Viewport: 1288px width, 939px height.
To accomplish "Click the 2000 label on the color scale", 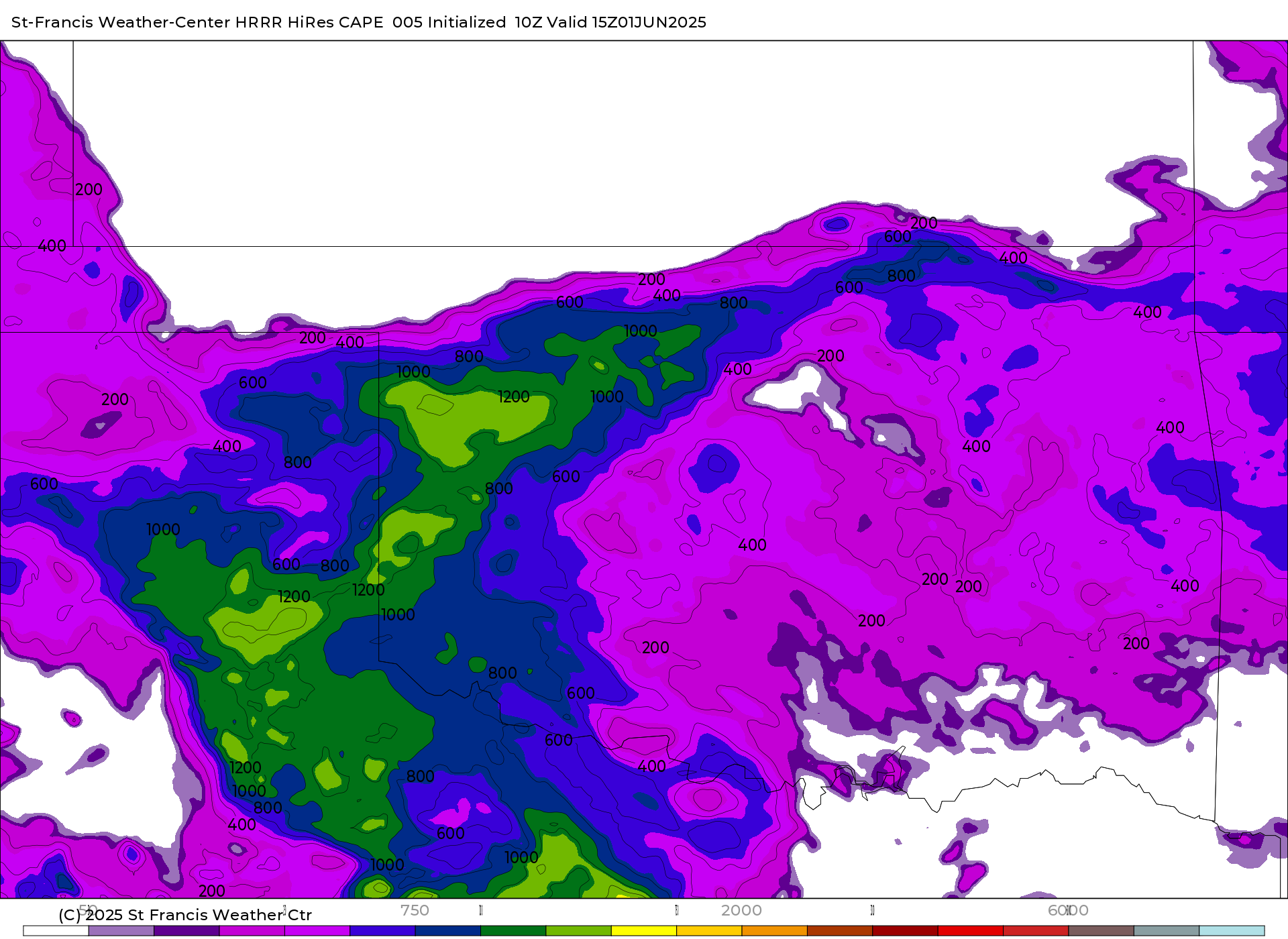I will (741, 910).
